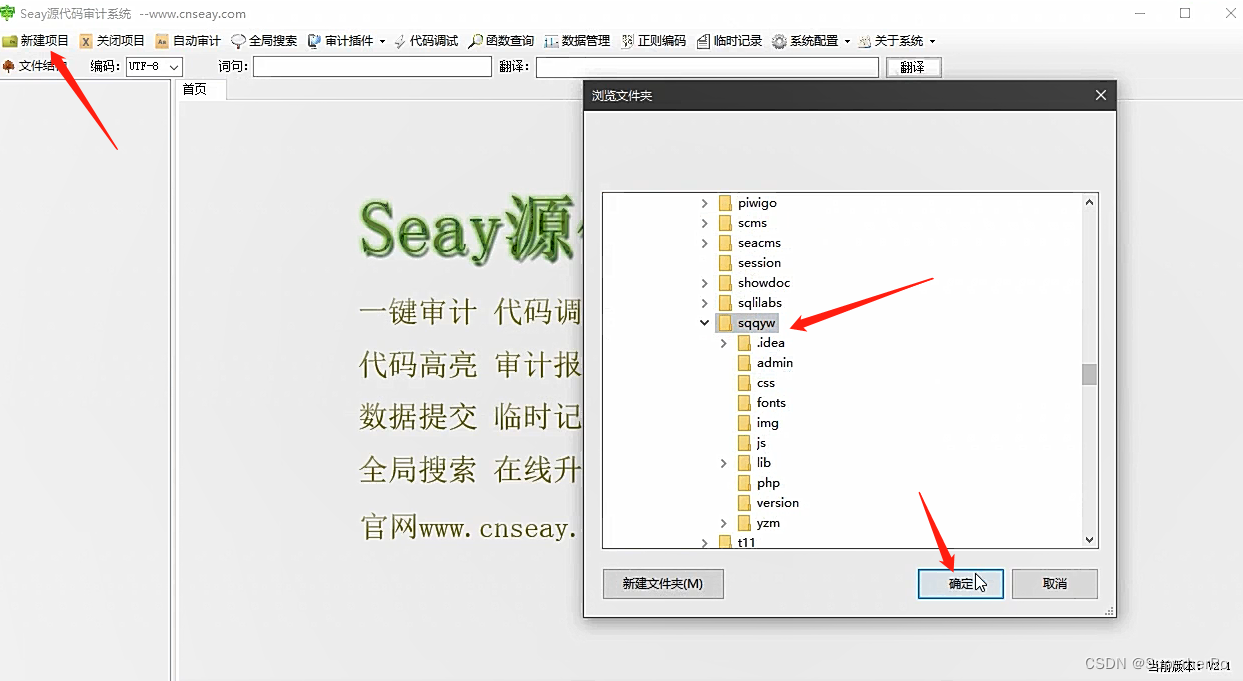Click the new project icon in toolbar
Screen dimensions: 1243x681
pyautogui.click(x=10, y=41)
